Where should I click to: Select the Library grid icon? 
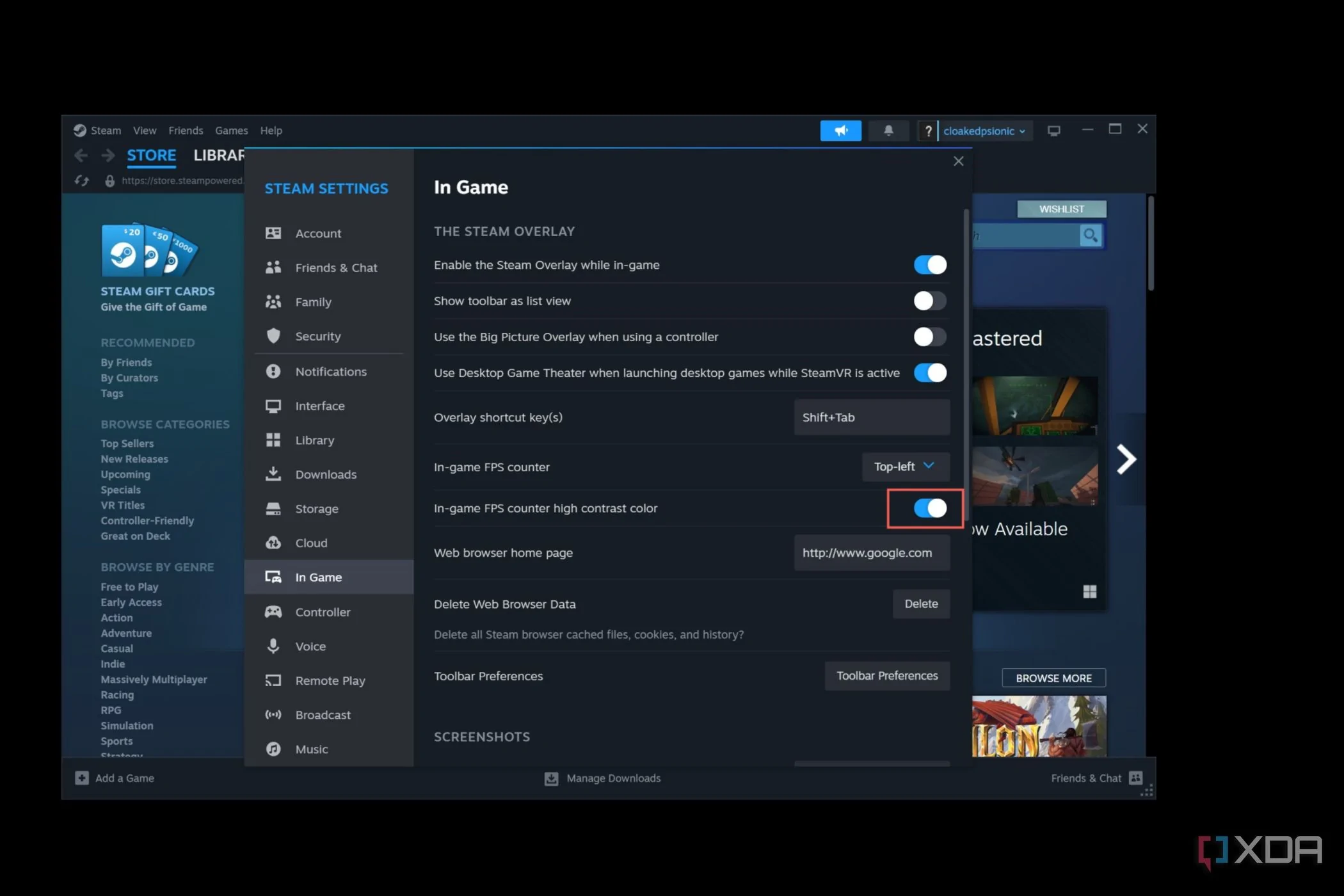(x=273, y=440)
